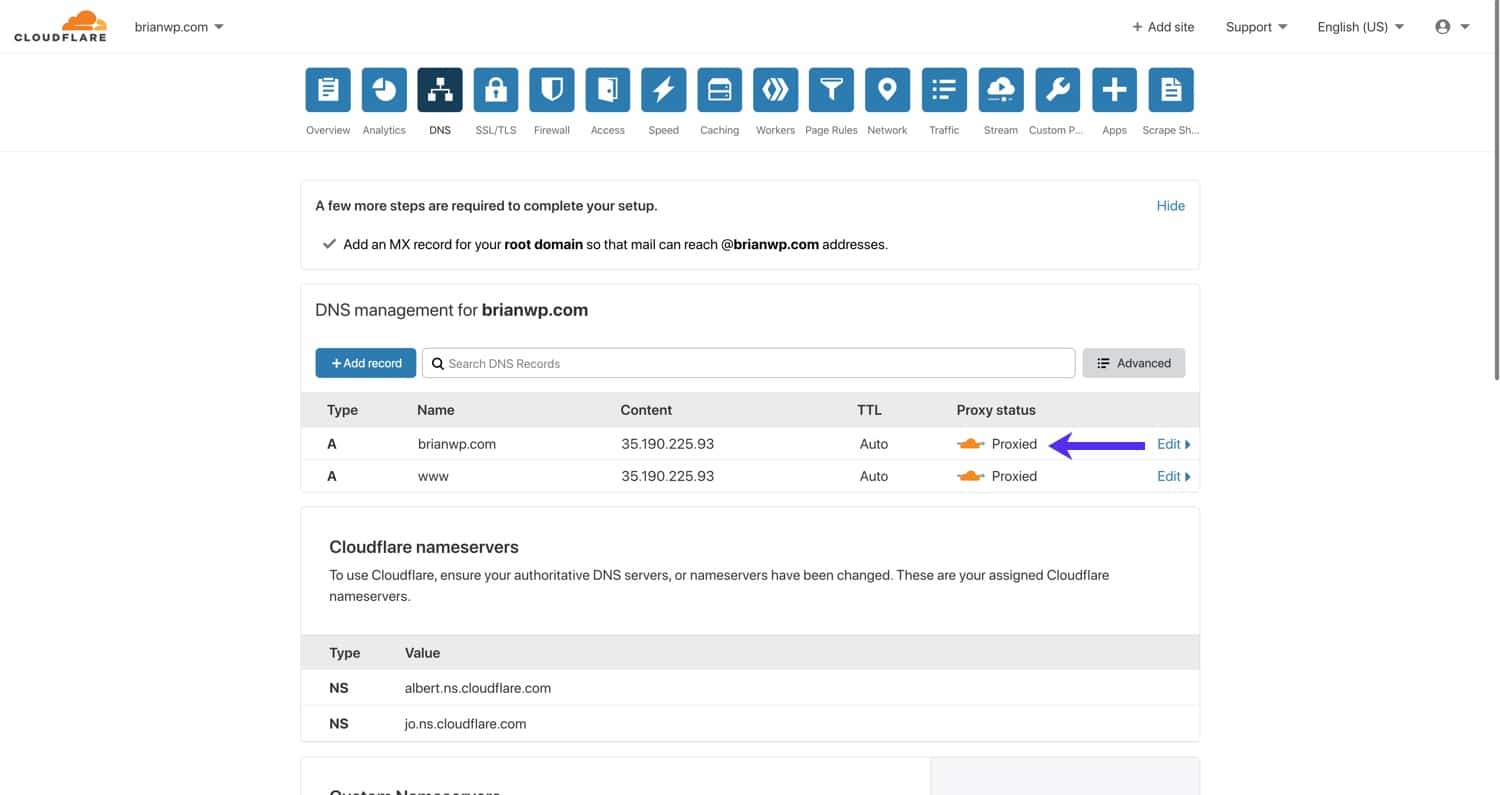Screen dimensions: 1500x795
Task: Select the Analytics icon
Action: click(383, 89)
